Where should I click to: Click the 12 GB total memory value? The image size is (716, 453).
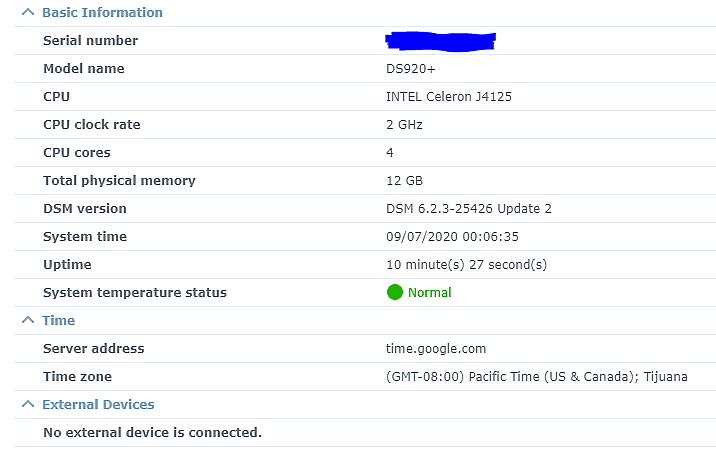[x=405, y=180]
